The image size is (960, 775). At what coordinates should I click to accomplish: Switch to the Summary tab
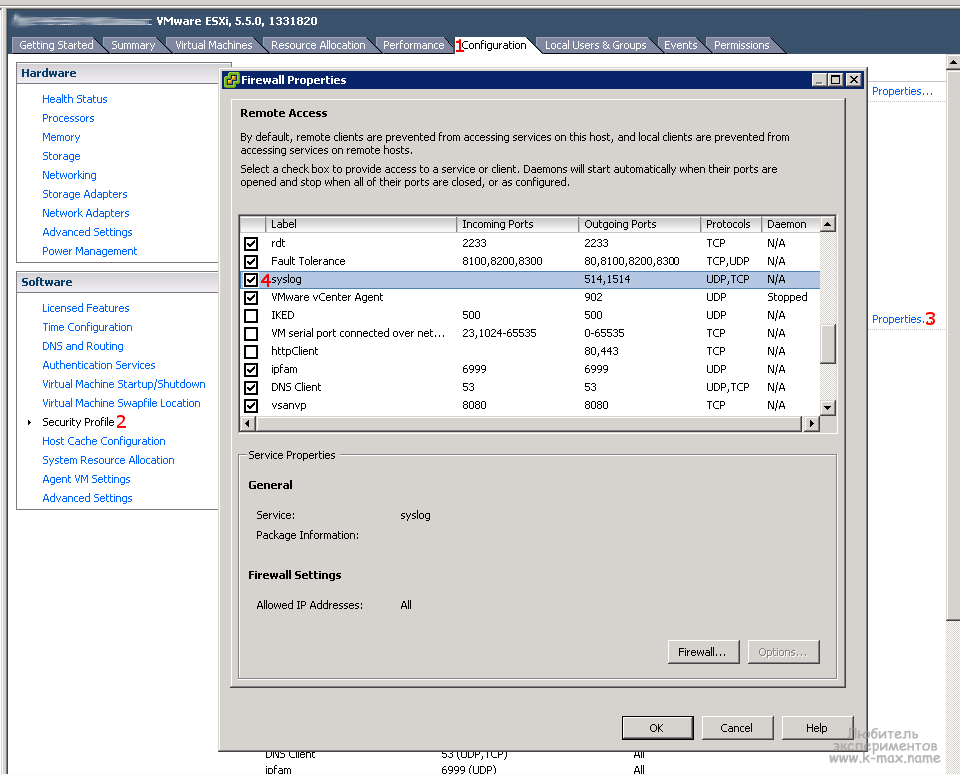[x=133, y=45]
